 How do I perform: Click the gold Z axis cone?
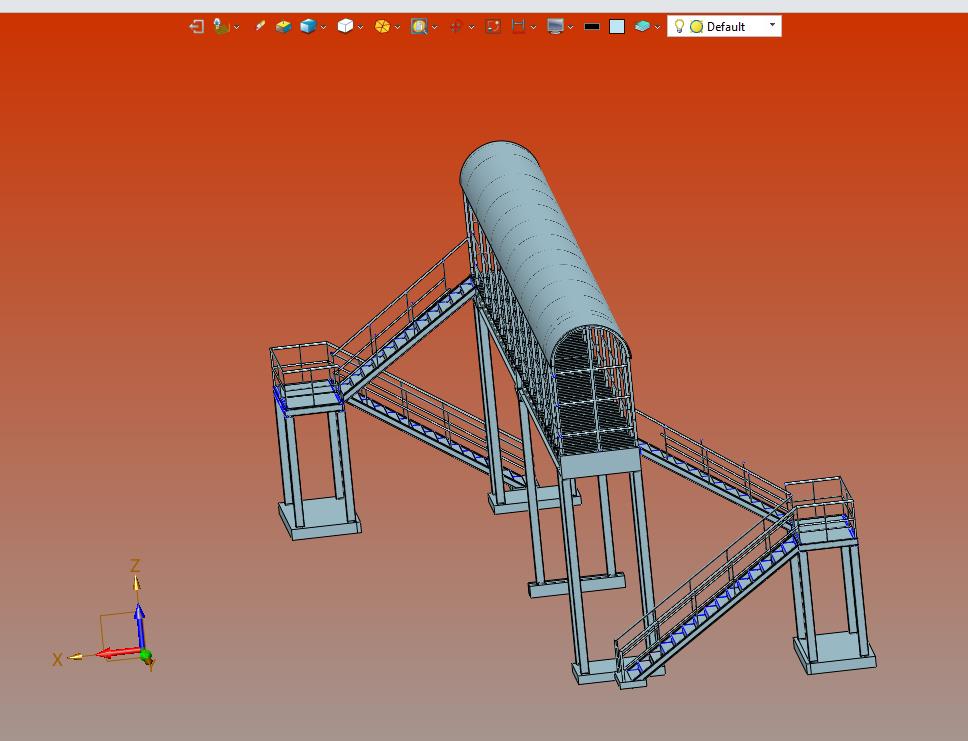136,582
